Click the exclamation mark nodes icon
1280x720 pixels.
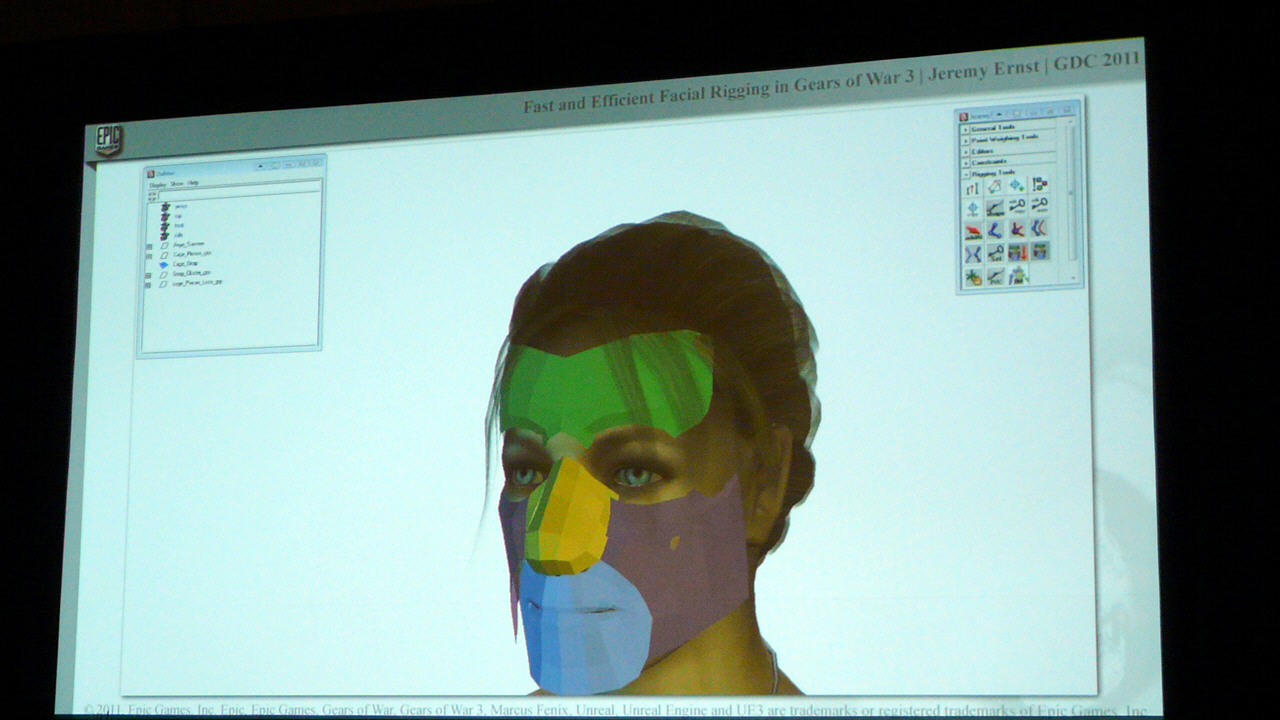click(1040, 184)
